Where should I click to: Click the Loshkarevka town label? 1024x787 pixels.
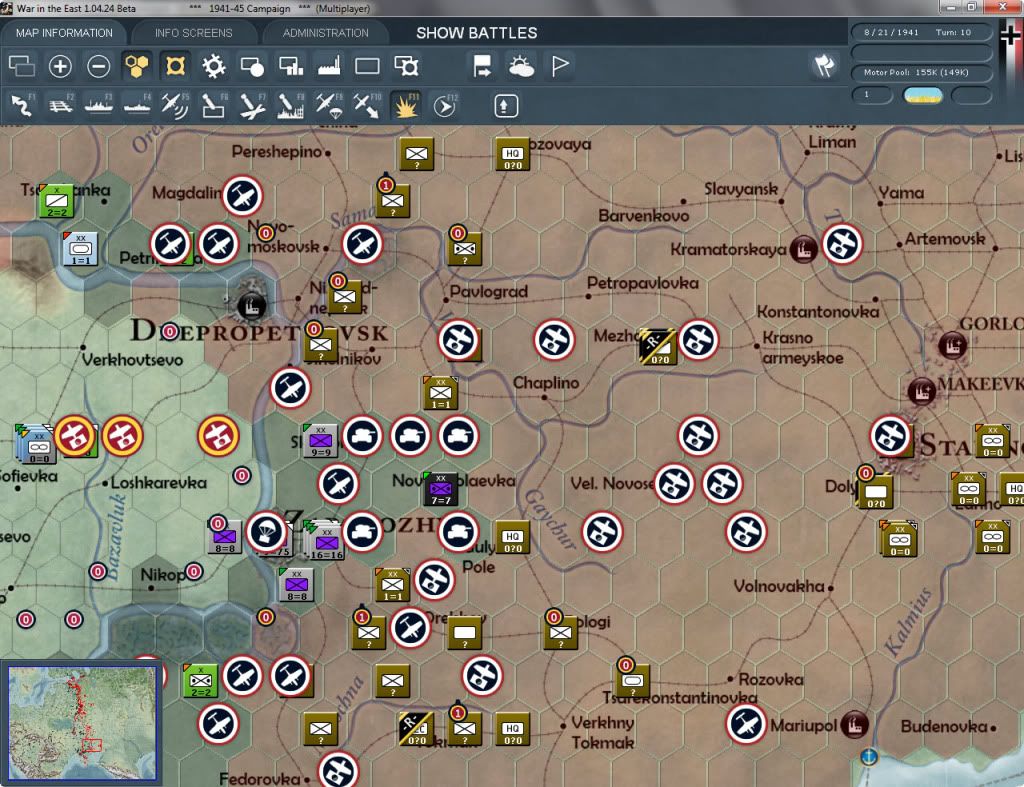tap(159, 483)
